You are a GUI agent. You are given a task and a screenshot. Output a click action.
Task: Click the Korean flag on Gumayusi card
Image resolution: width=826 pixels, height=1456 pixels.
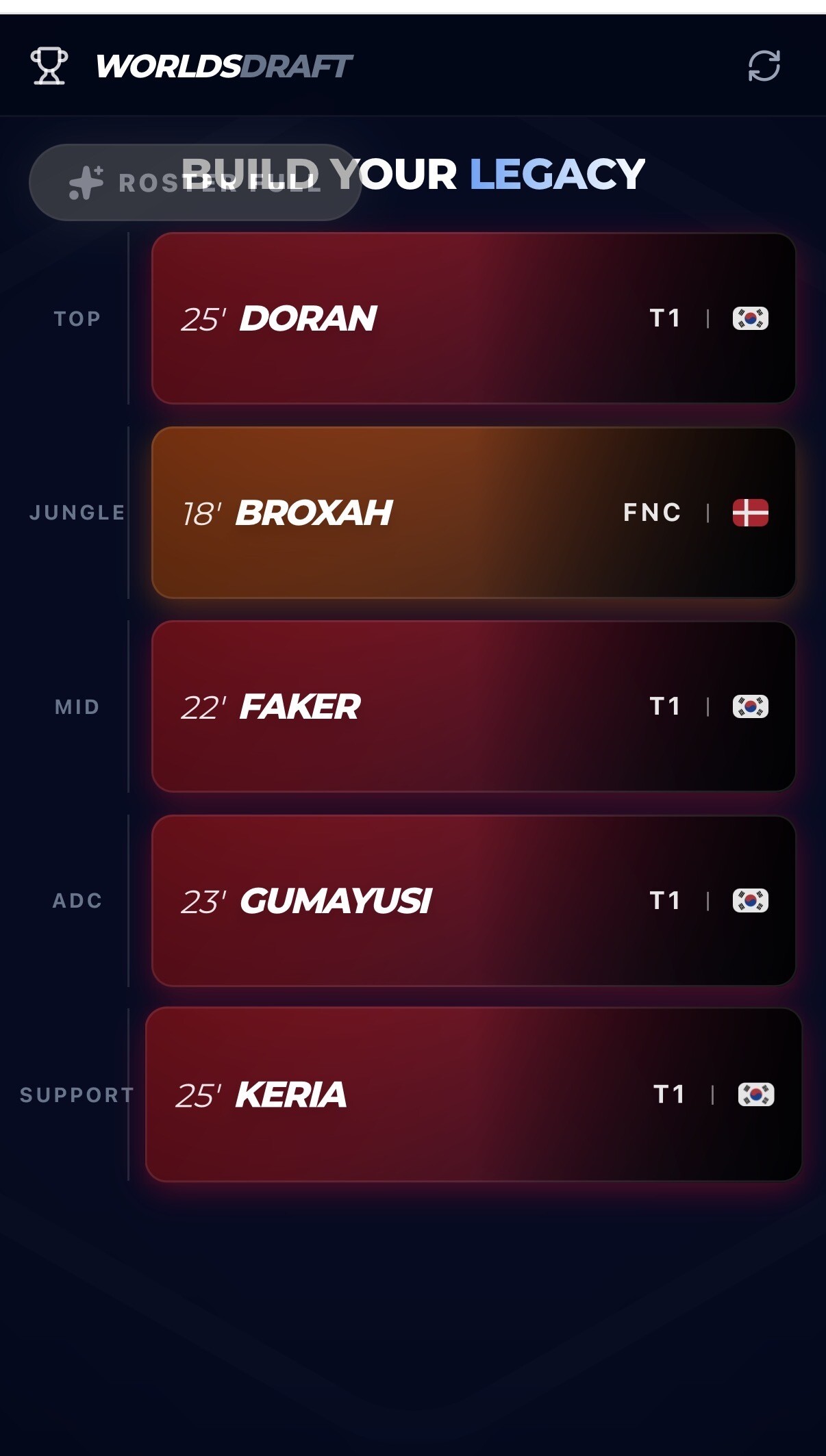[750, 900]
